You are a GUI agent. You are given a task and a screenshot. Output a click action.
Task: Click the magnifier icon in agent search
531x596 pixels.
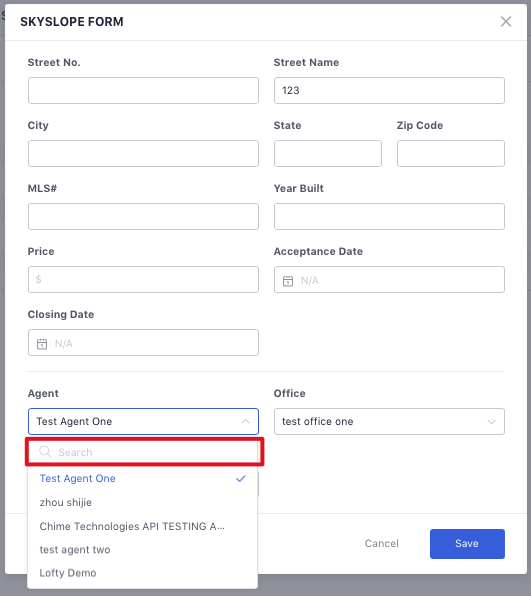point(45,452)
